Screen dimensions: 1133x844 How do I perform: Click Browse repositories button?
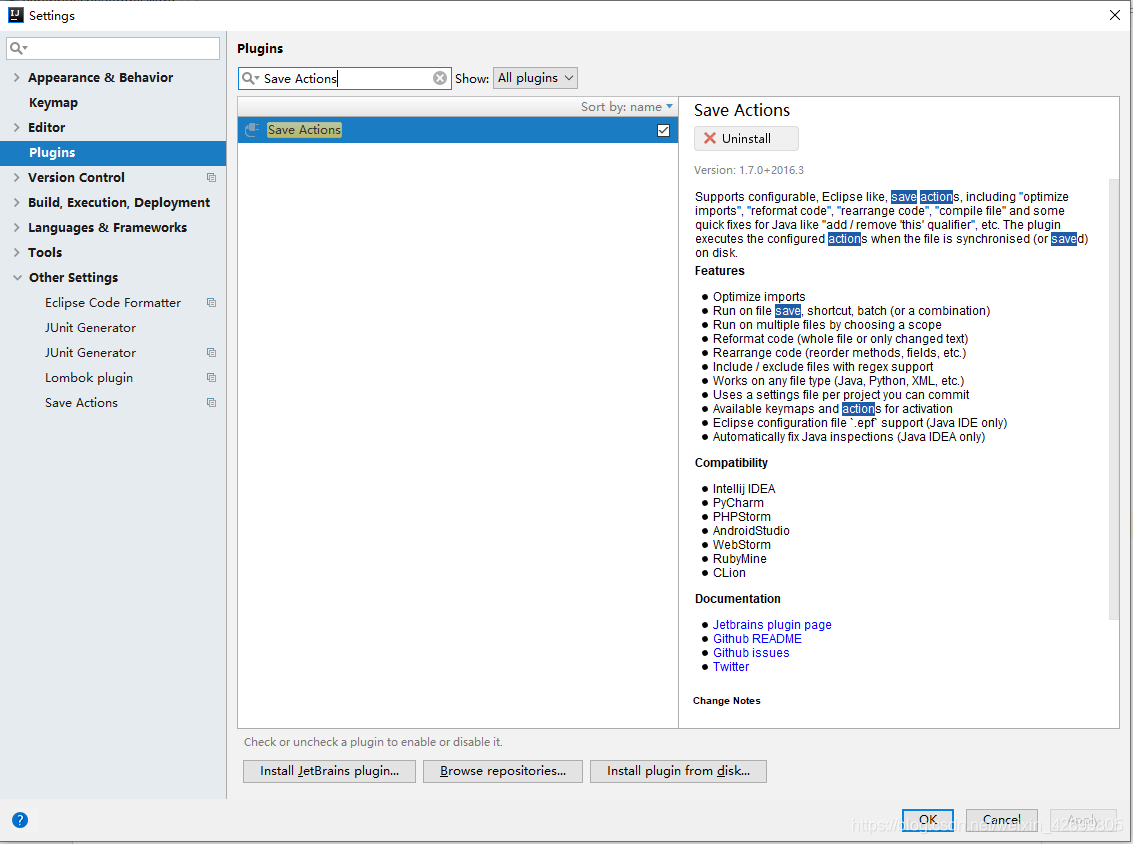point(503,771)
